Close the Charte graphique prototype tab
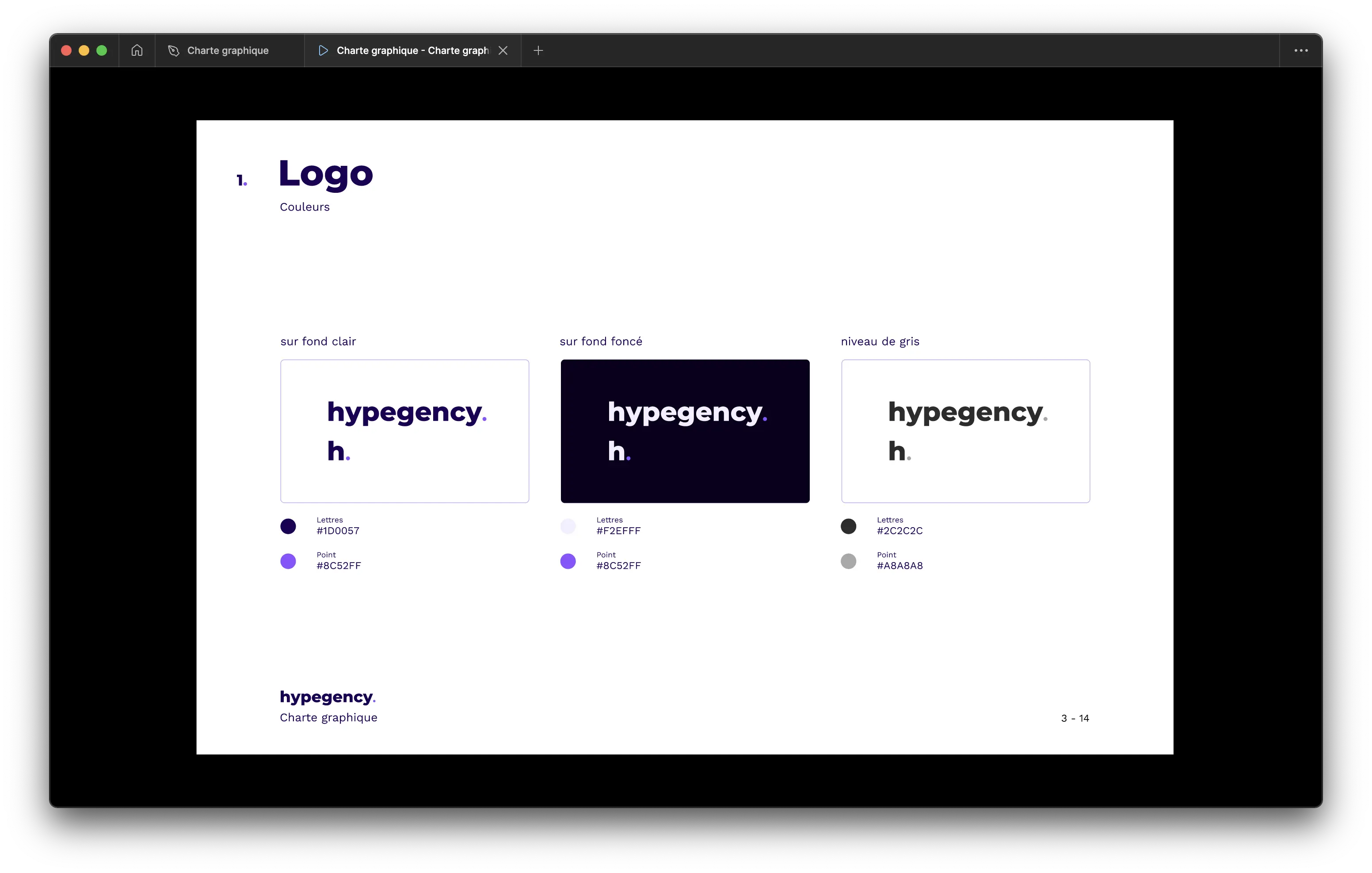 503,51
